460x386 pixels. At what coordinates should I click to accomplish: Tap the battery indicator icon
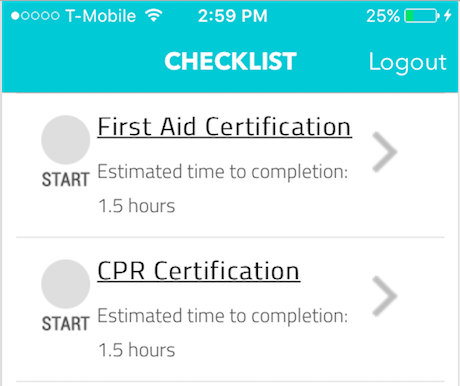coord(422,16)
